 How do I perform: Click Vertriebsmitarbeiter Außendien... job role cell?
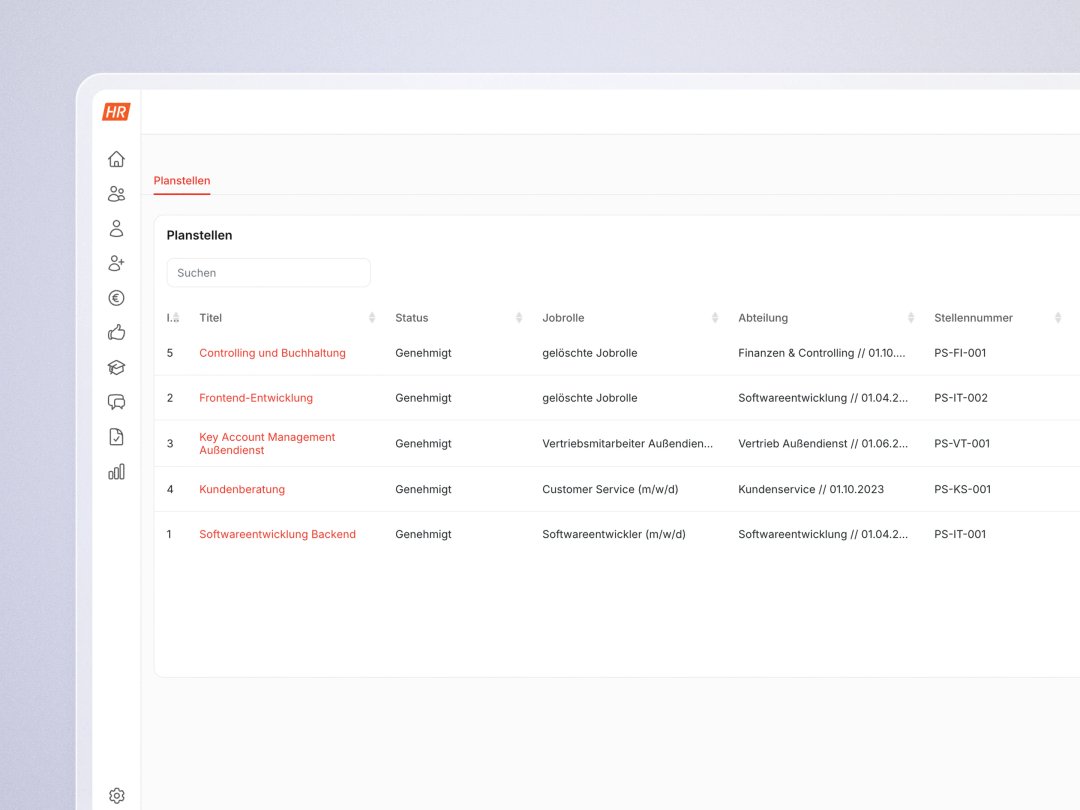point(627,444)
